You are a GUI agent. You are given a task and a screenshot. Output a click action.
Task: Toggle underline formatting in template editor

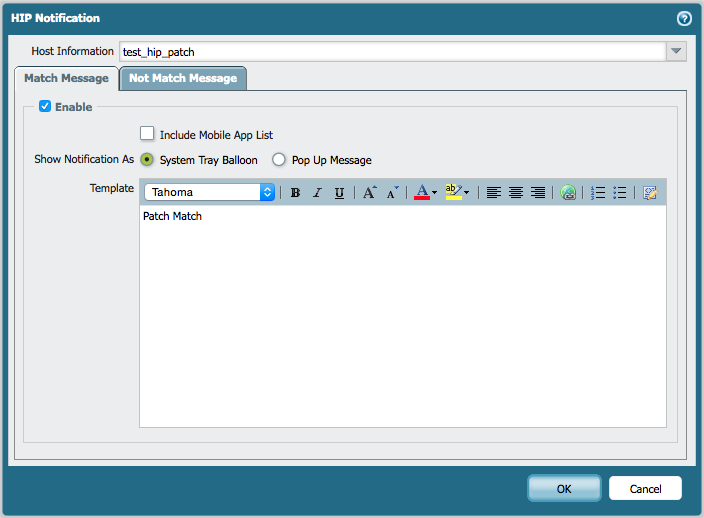[x=339, y=193]
